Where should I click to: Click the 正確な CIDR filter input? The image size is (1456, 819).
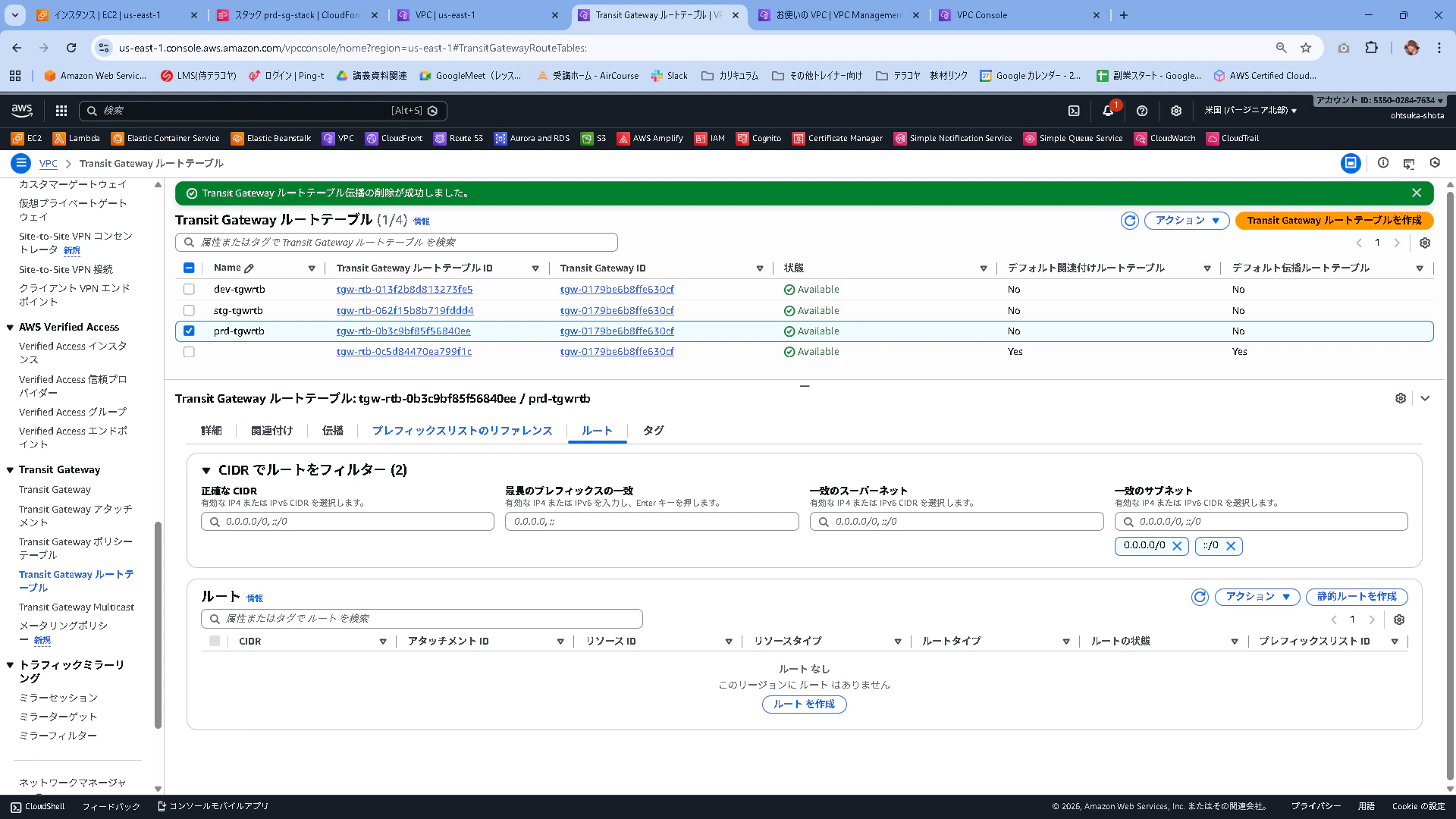click(x=347, y=522)
